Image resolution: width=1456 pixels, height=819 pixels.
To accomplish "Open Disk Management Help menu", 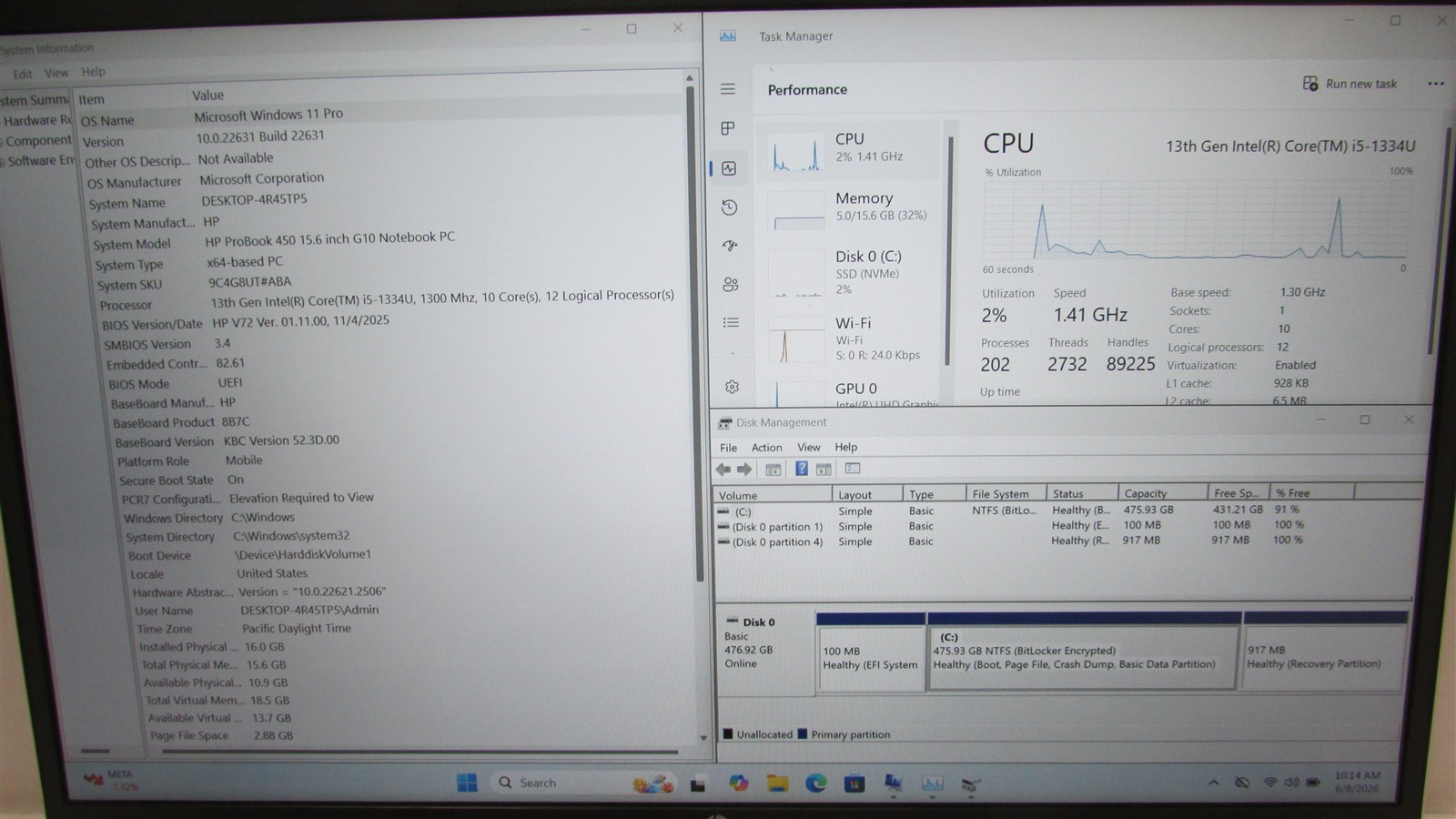I will [846, 447].
